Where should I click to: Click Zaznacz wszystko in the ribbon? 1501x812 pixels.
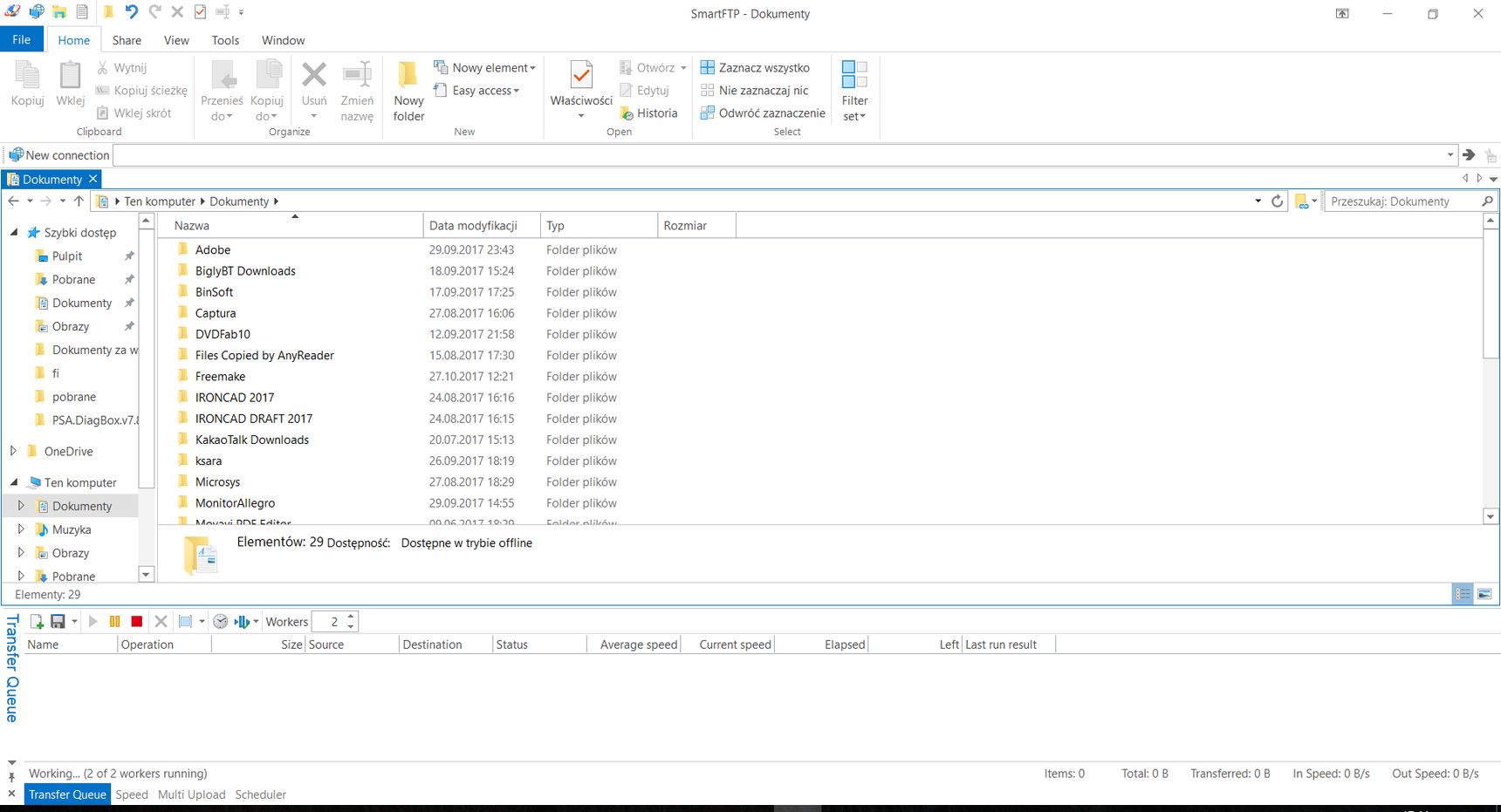tap(755, 68)
